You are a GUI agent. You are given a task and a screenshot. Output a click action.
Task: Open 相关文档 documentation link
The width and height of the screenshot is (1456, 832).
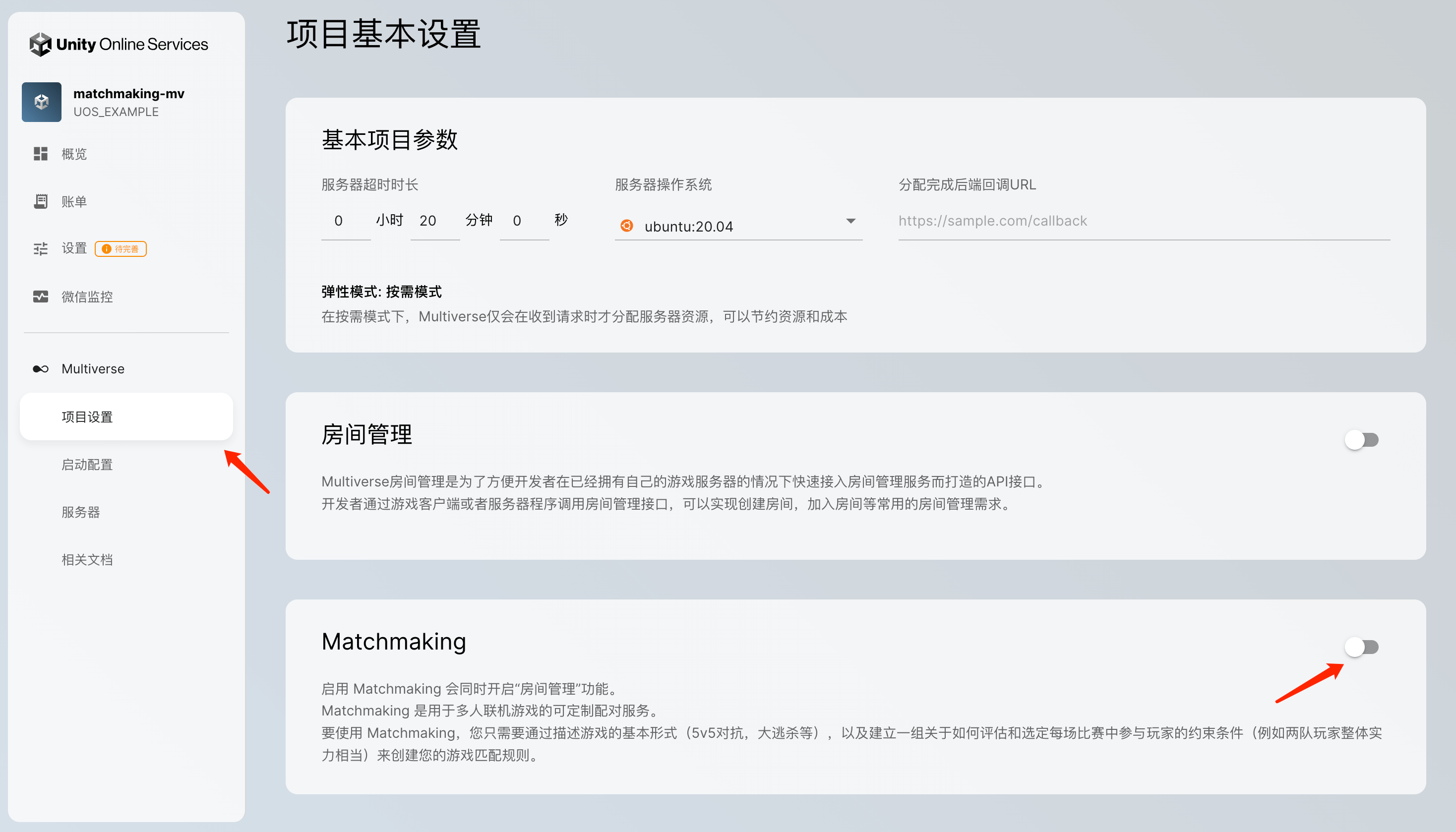[x=87, y=559]
